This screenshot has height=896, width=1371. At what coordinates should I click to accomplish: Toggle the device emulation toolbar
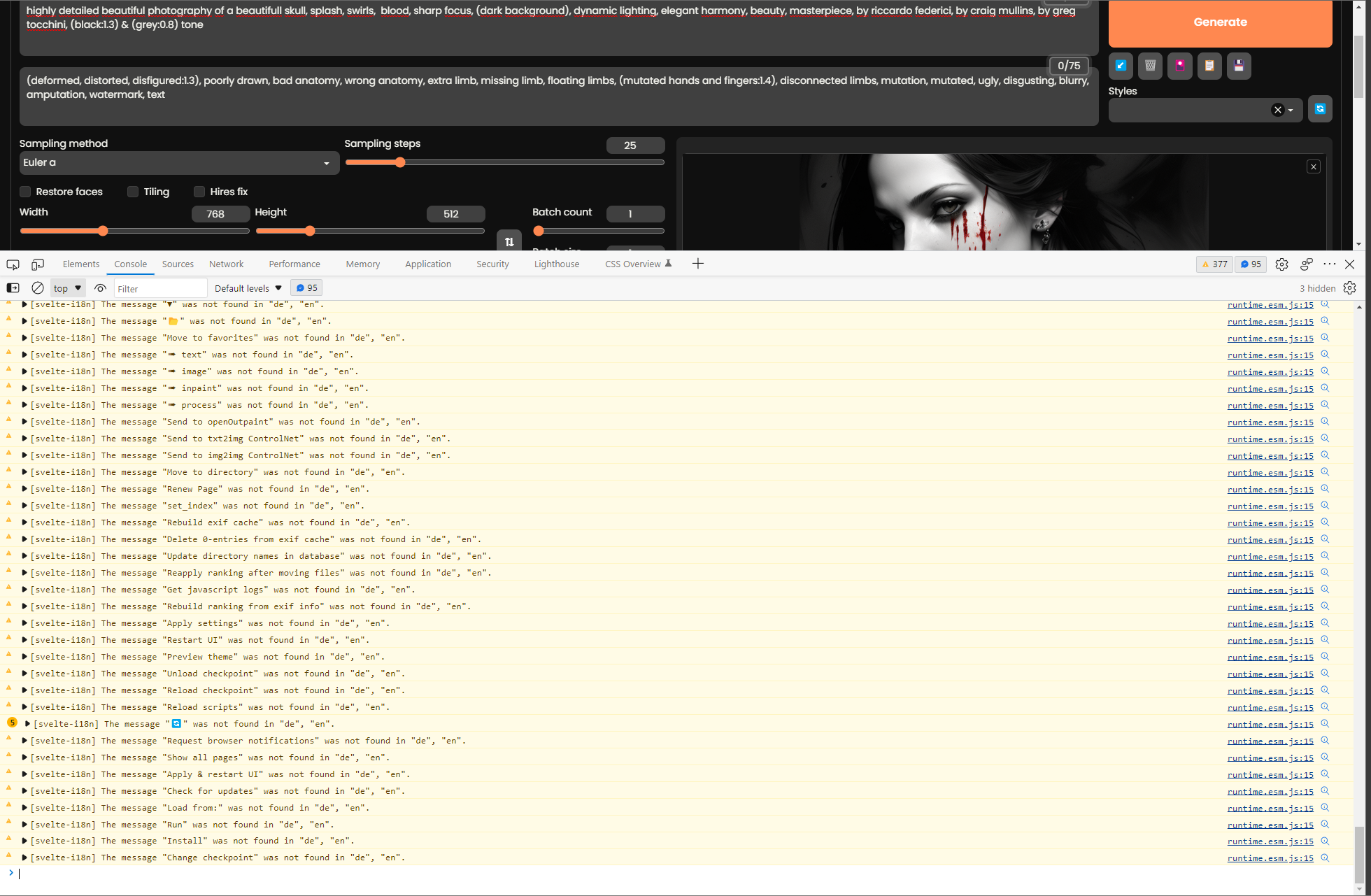click(37, 264)
